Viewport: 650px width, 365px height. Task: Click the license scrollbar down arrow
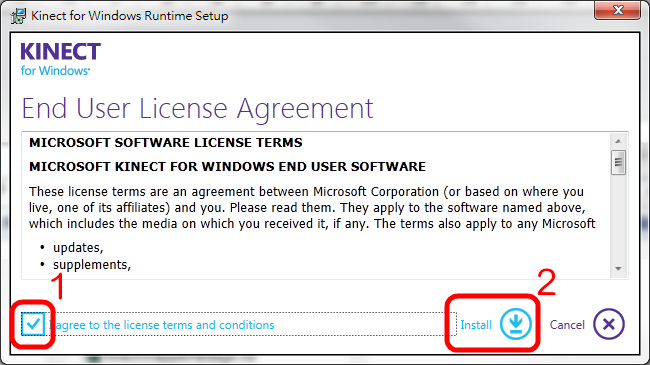(x=618, y=269)
